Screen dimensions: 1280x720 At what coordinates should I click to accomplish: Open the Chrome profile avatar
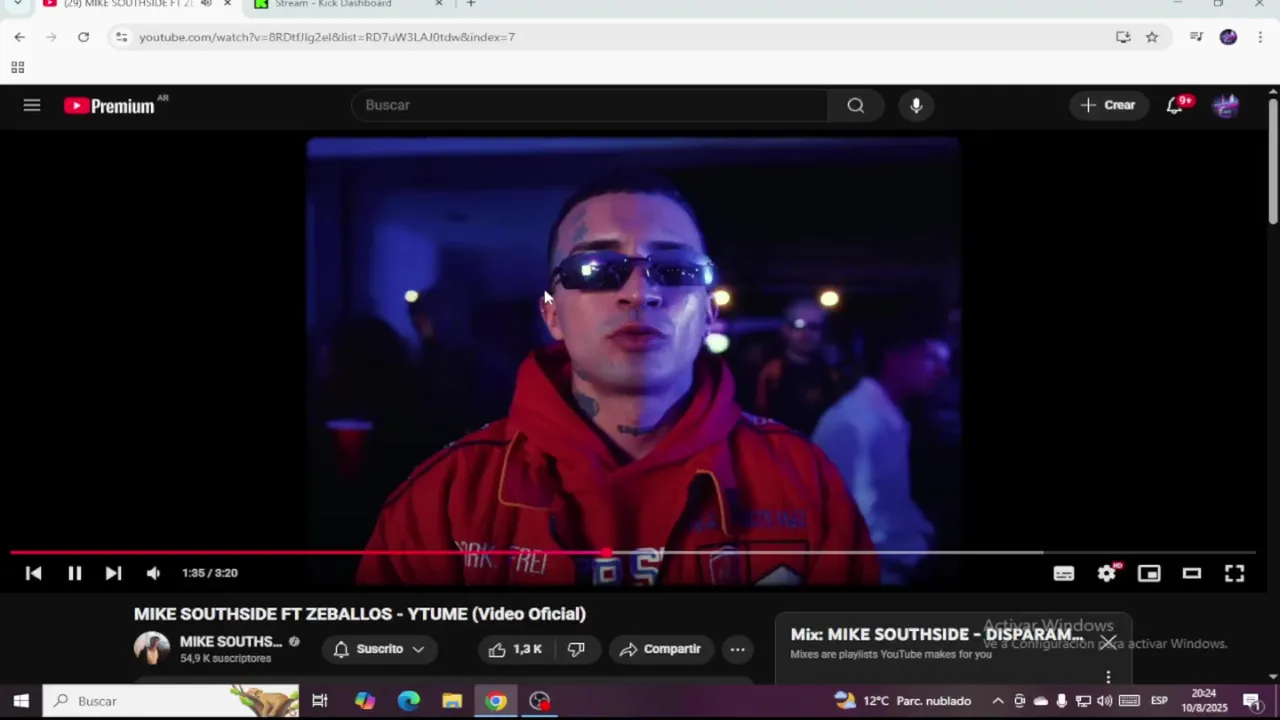[x=1228, y=37]
